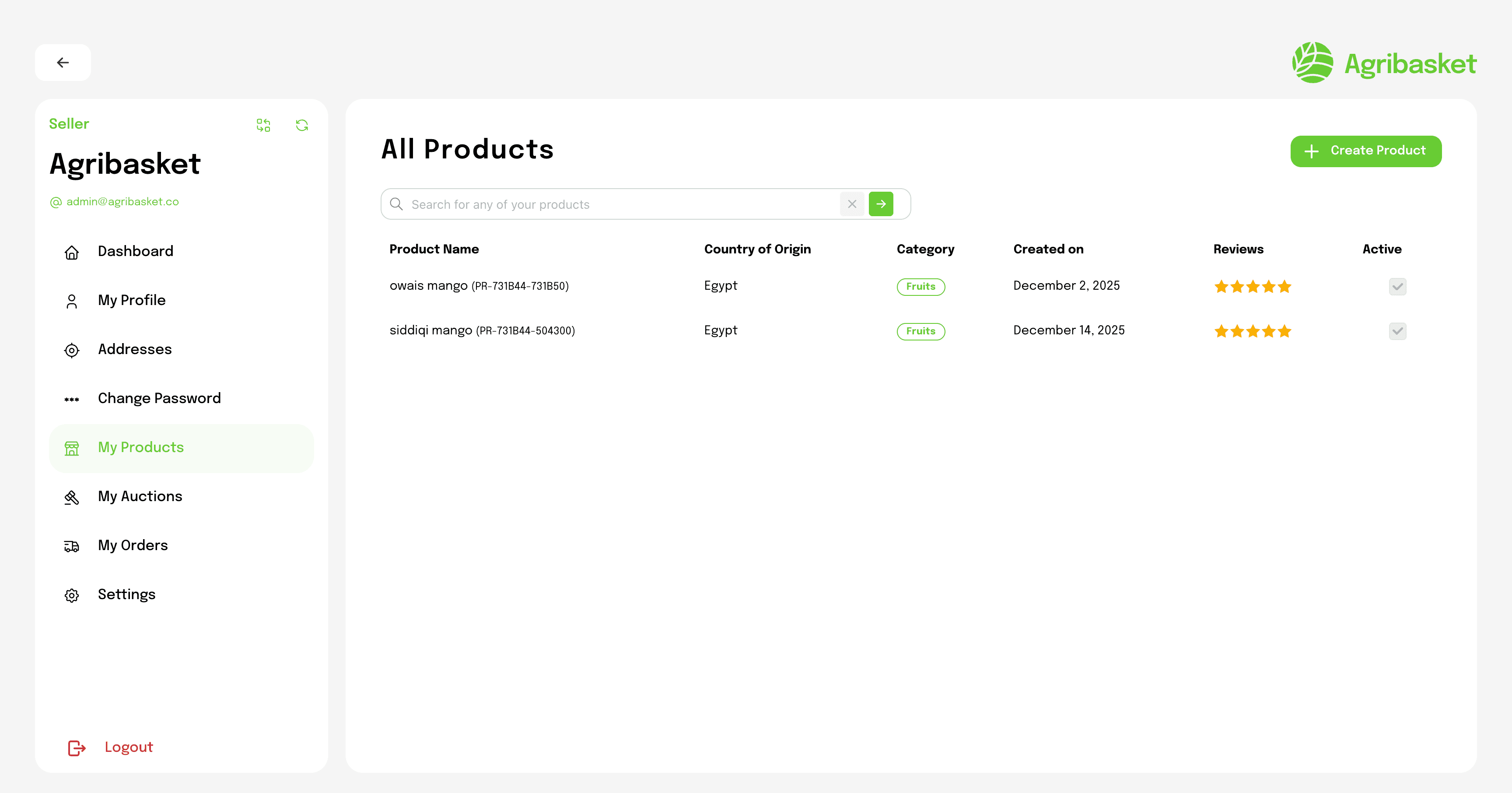Open the Fruits category tag for owais mango
Image resolution: width=1512 pixels, height=793 pixels.
pyautogui.click(x=920, y=287)
